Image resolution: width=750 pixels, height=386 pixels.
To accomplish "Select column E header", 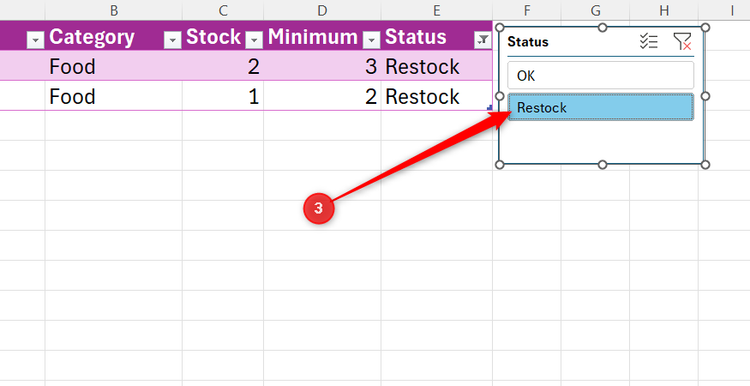I will 437,10.
